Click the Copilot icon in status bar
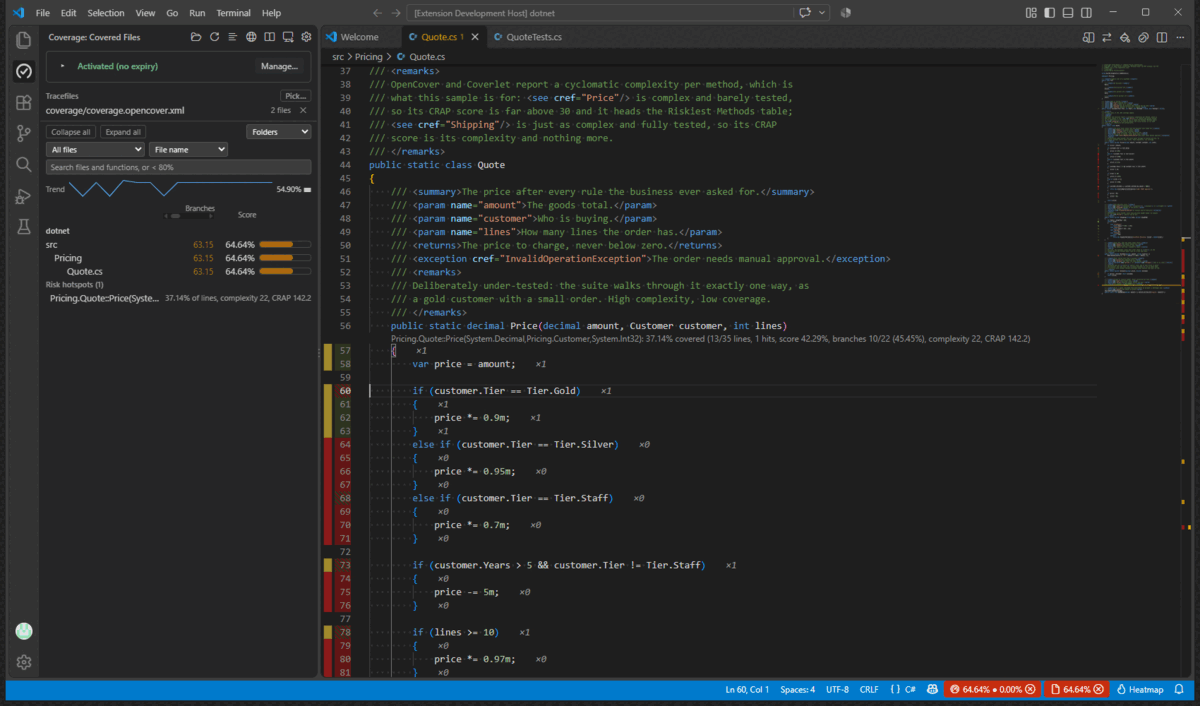The height and width of the screenshot is (706, 1200). (931, 690)
